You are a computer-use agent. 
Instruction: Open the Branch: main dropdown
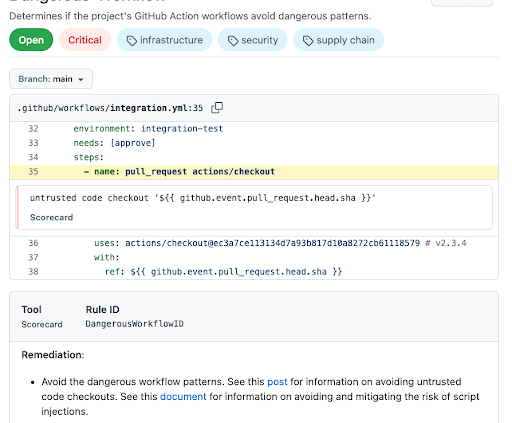click(51, 79)
